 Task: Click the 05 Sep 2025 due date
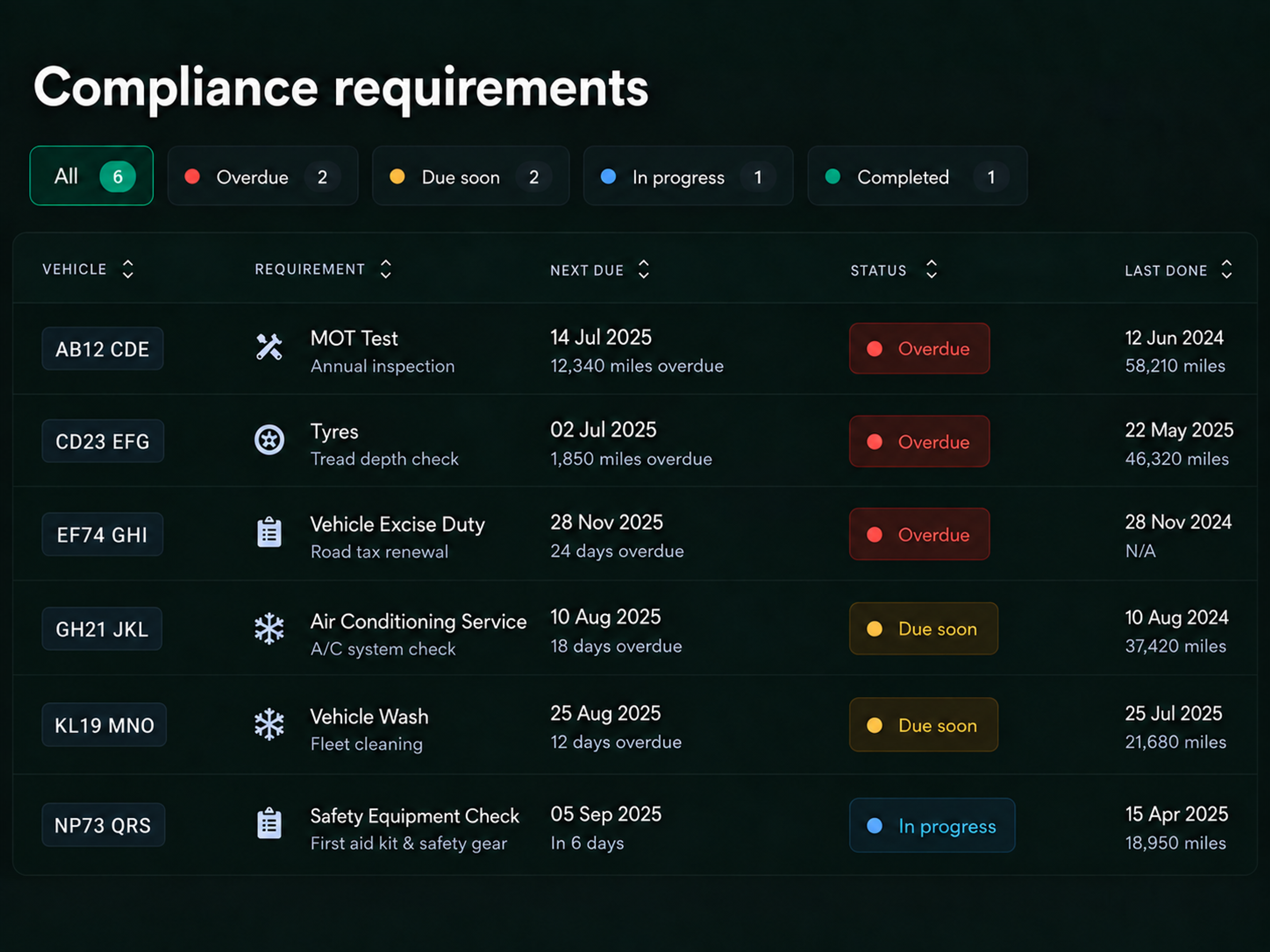606,814
